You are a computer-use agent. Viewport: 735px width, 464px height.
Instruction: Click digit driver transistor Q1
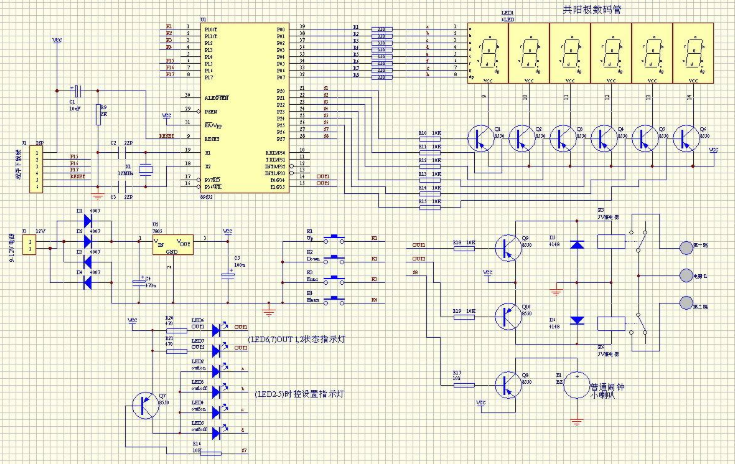coord(481,139)
